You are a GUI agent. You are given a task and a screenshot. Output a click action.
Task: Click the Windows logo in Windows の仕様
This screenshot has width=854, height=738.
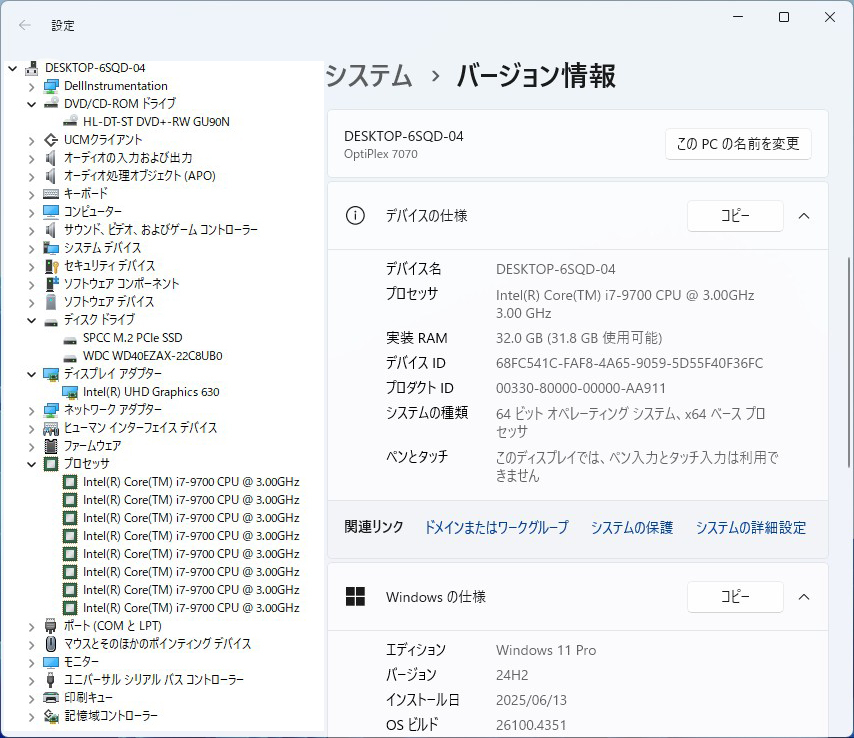[355, 596]
